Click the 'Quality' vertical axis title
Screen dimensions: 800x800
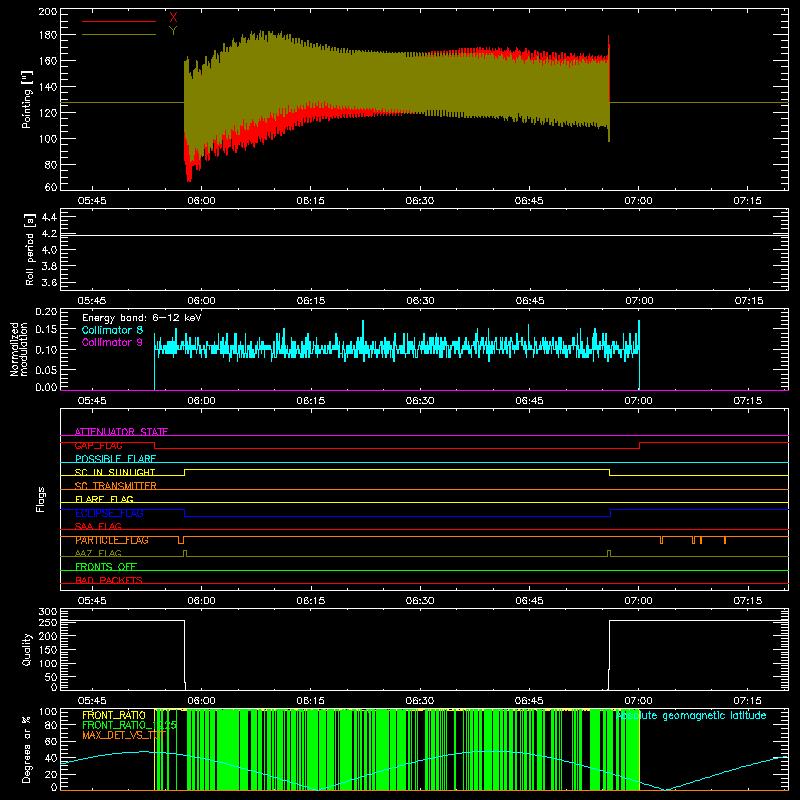coord(27,649)
